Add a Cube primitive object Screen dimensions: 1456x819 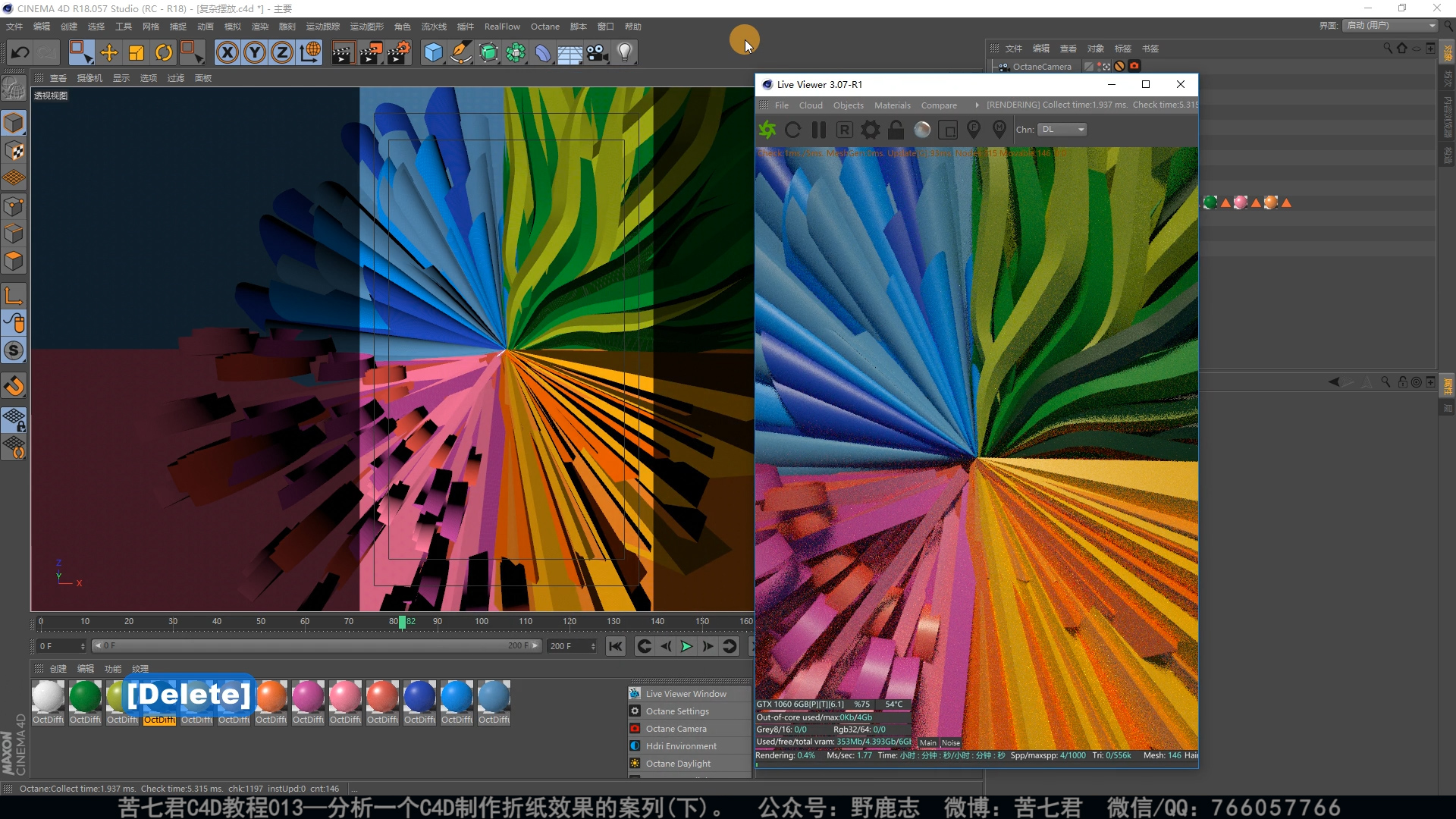tap(433, 52)
